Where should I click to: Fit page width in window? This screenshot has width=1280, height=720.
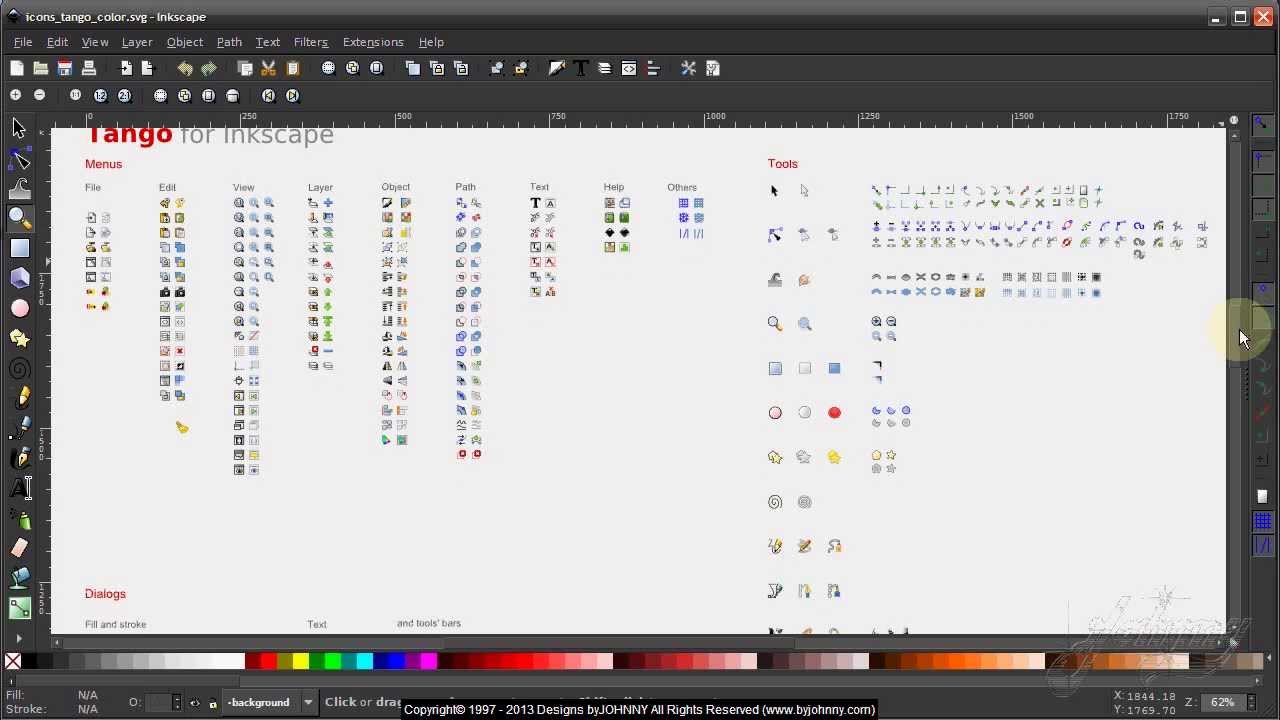pos(233,95)
